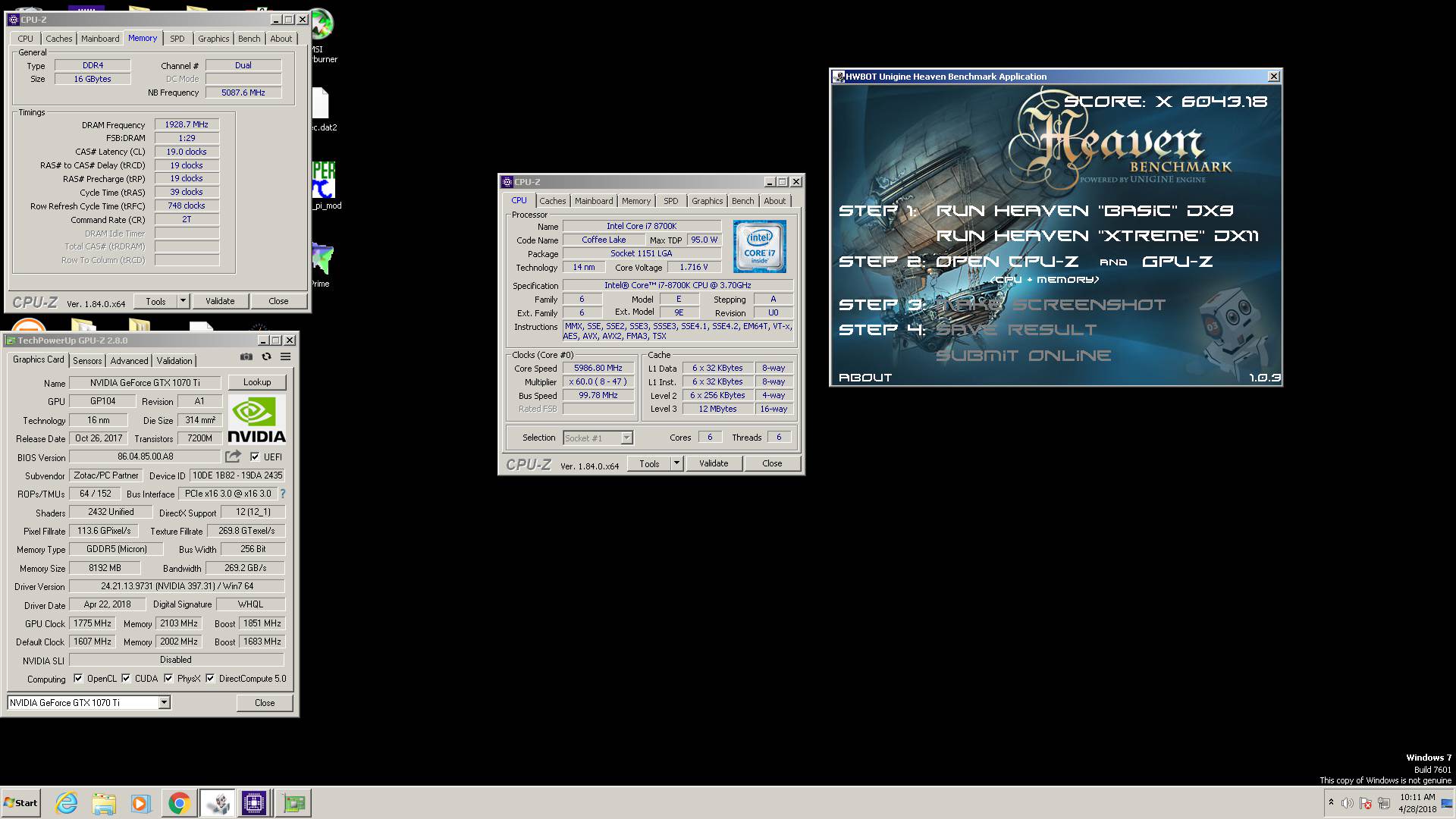Screen dimensions: 1456x819
Task: Click the BIOS Version field 86.04.85.00.A8
Action: coord(145,457)
